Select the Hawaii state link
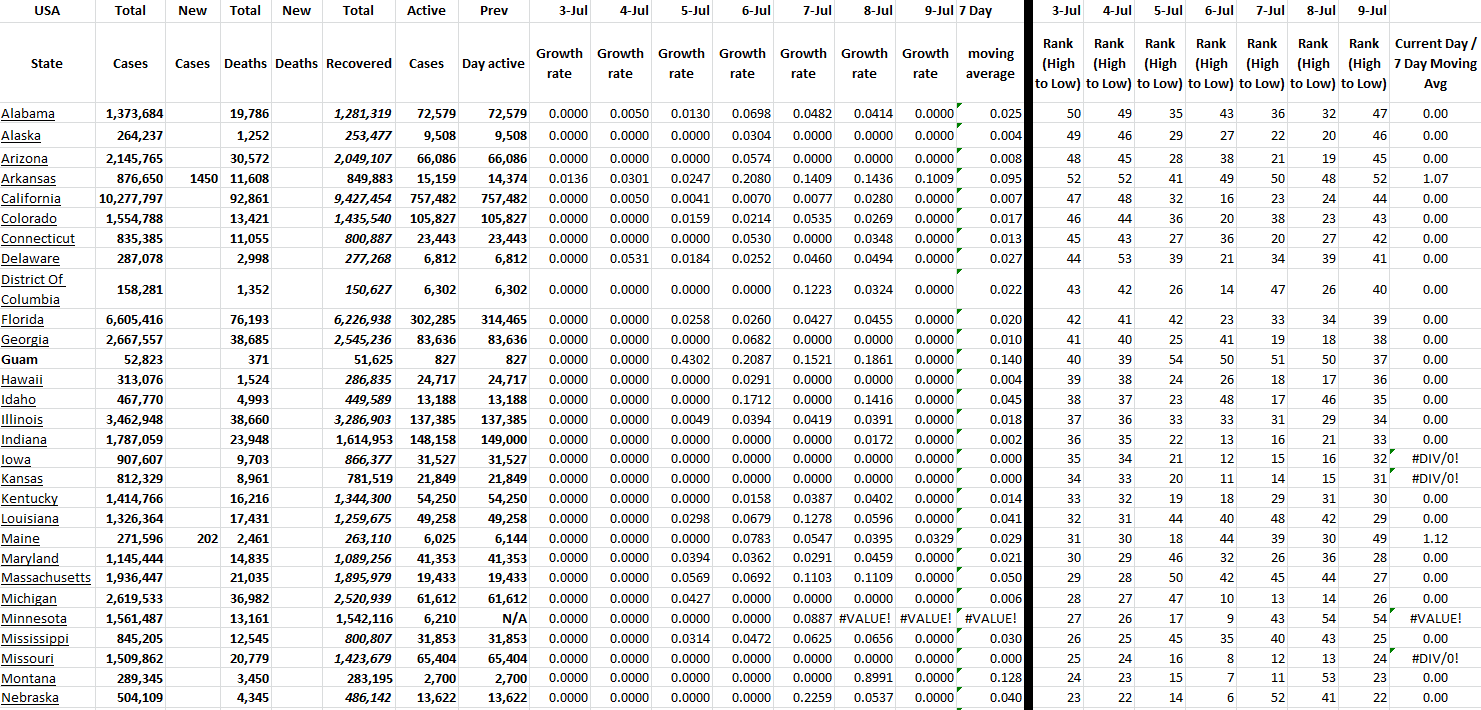This screenshot has width=1481, height=710. 22,380
